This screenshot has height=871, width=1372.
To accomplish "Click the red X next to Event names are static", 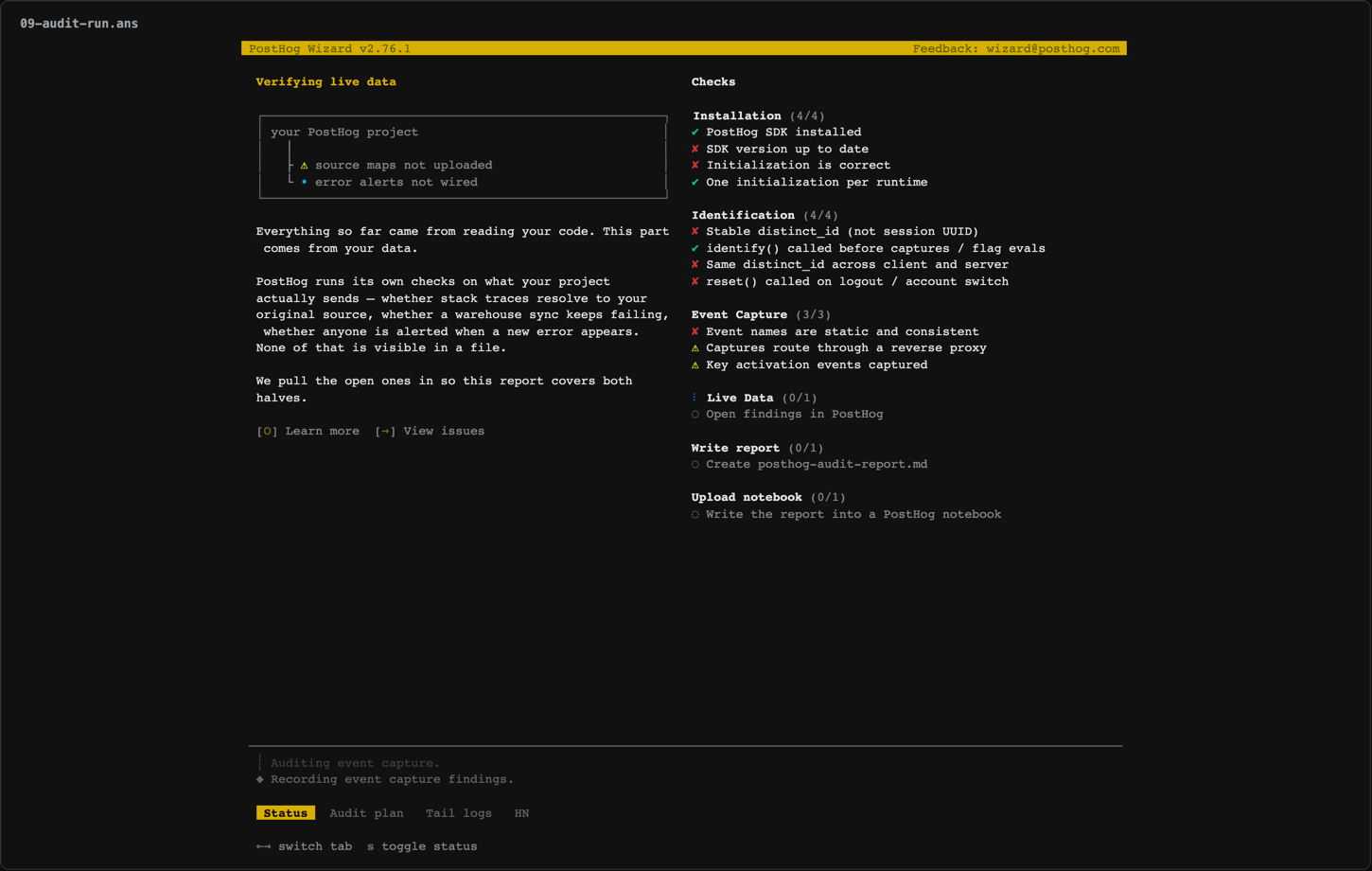I will tap(695, 331).
